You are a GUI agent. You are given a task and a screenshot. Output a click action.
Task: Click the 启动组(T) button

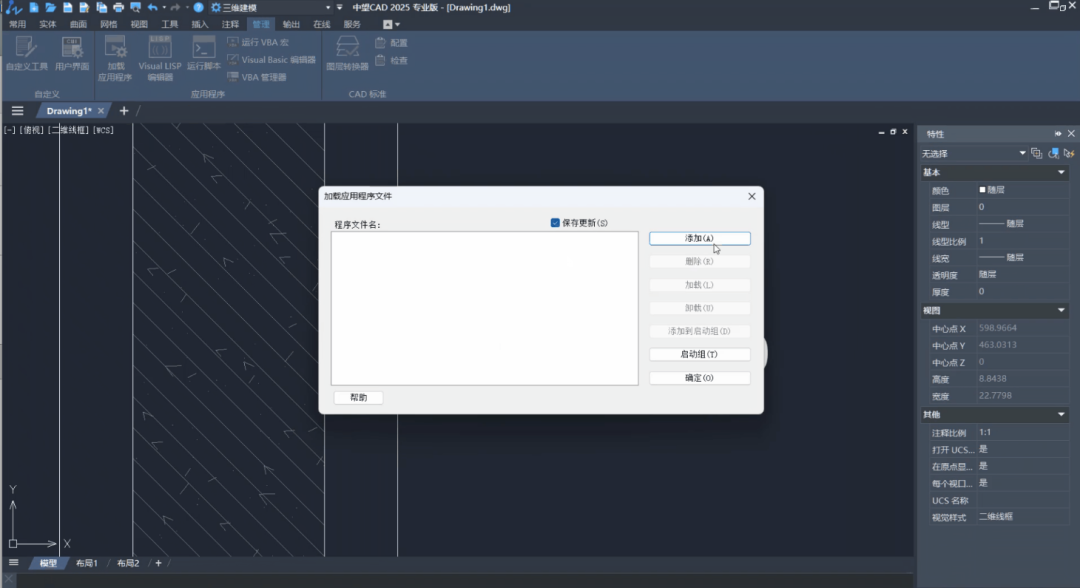(x=700, y=355)
